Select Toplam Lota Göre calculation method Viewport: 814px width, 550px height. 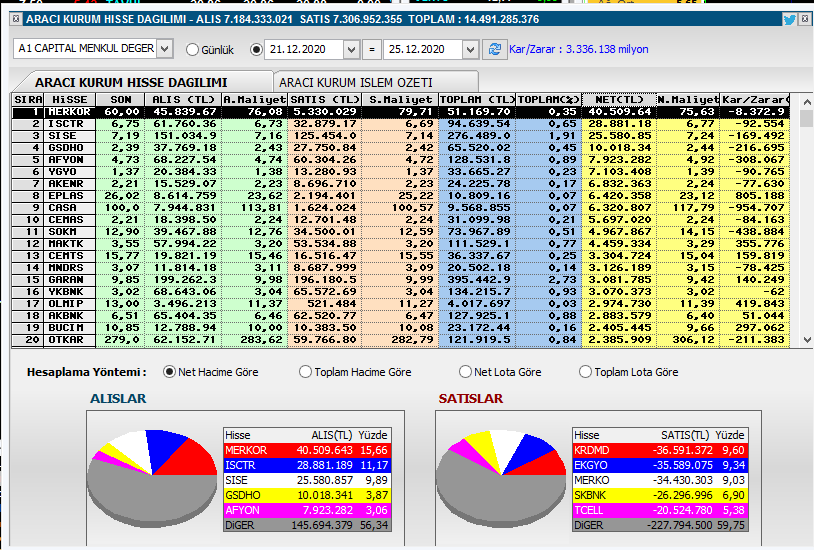585,372
